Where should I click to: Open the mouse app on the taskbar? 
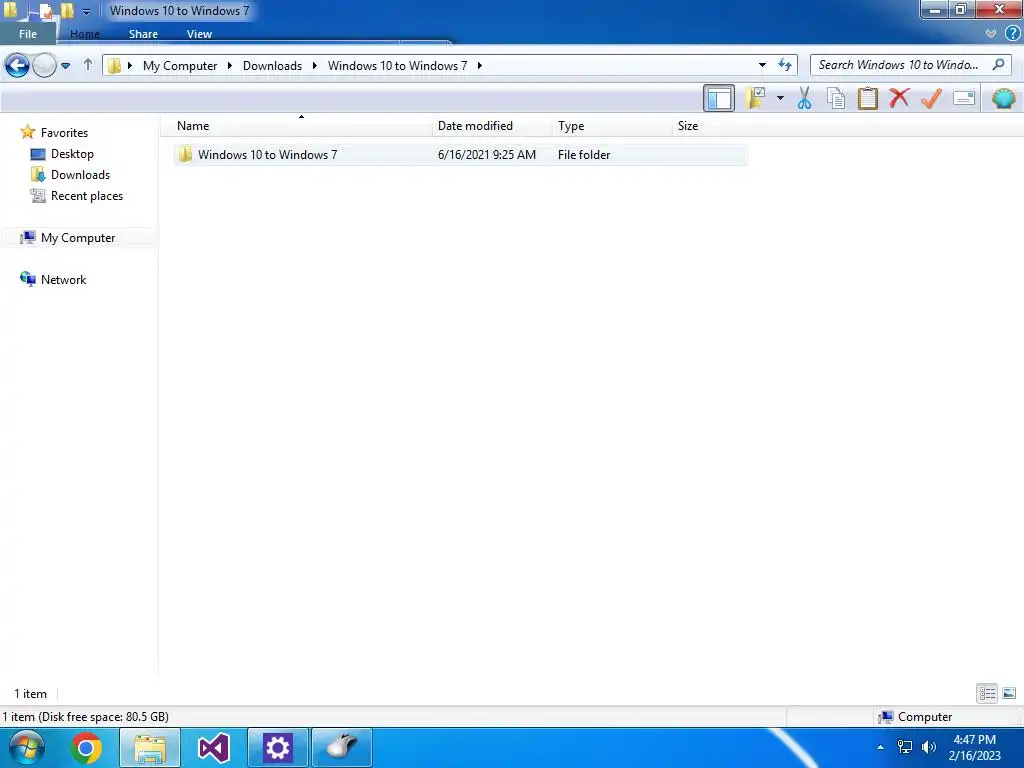tap(342, 748)
